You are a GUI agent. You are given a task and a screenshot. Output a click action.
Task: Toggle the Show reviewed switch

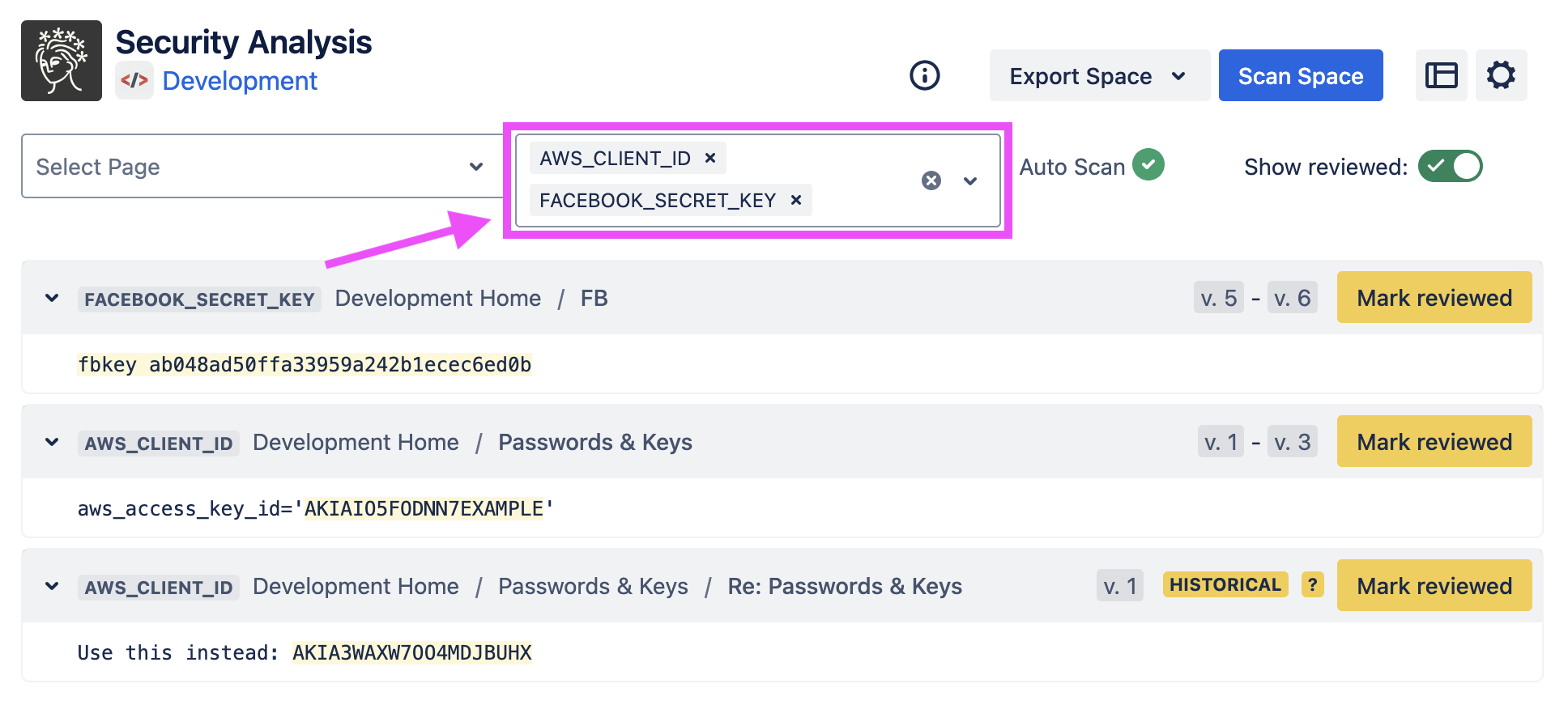click(1450, 166)
